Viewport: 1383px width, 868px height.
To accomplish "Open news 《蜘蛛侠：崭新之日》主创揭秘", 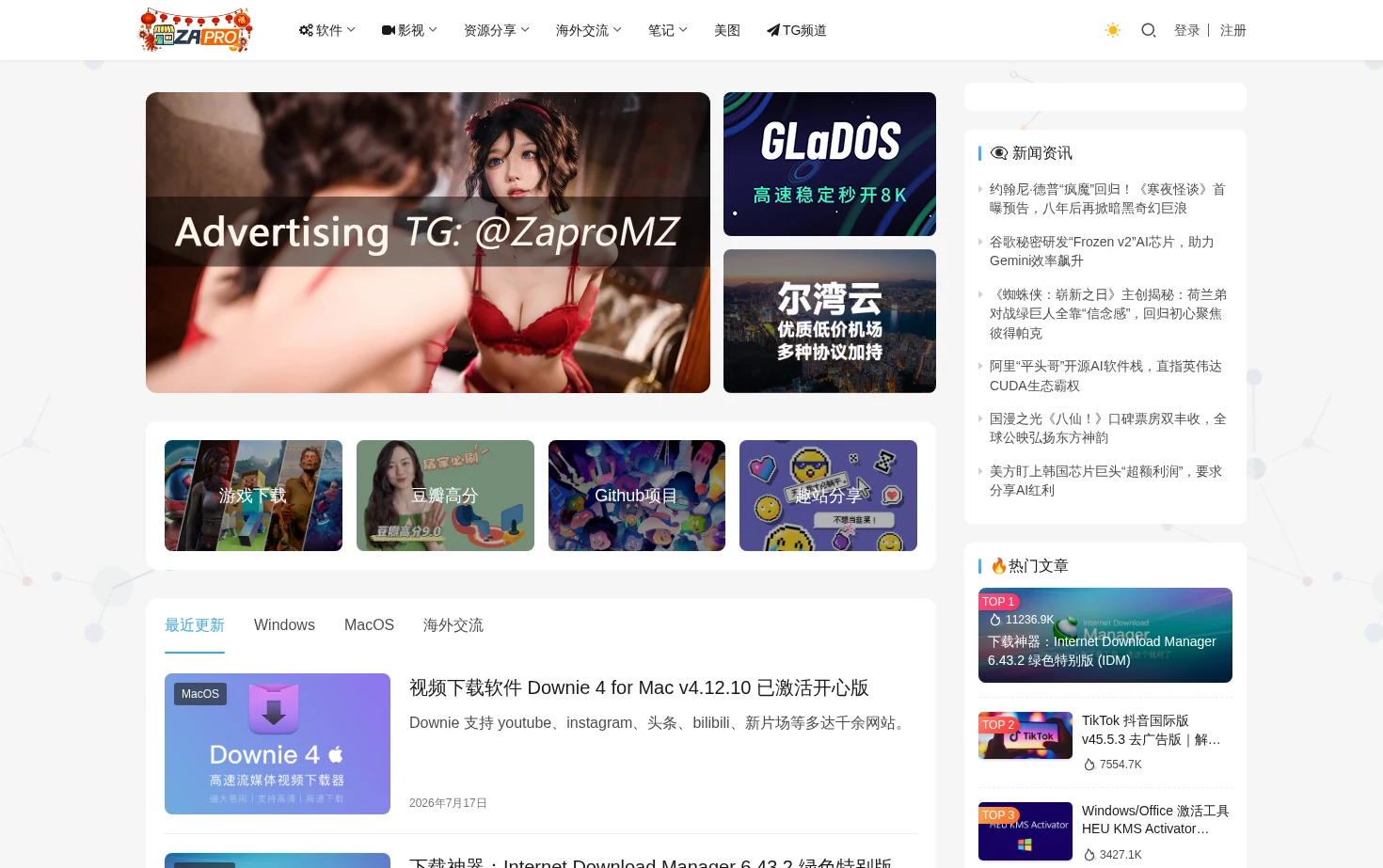I will [x=1108, y=313].
